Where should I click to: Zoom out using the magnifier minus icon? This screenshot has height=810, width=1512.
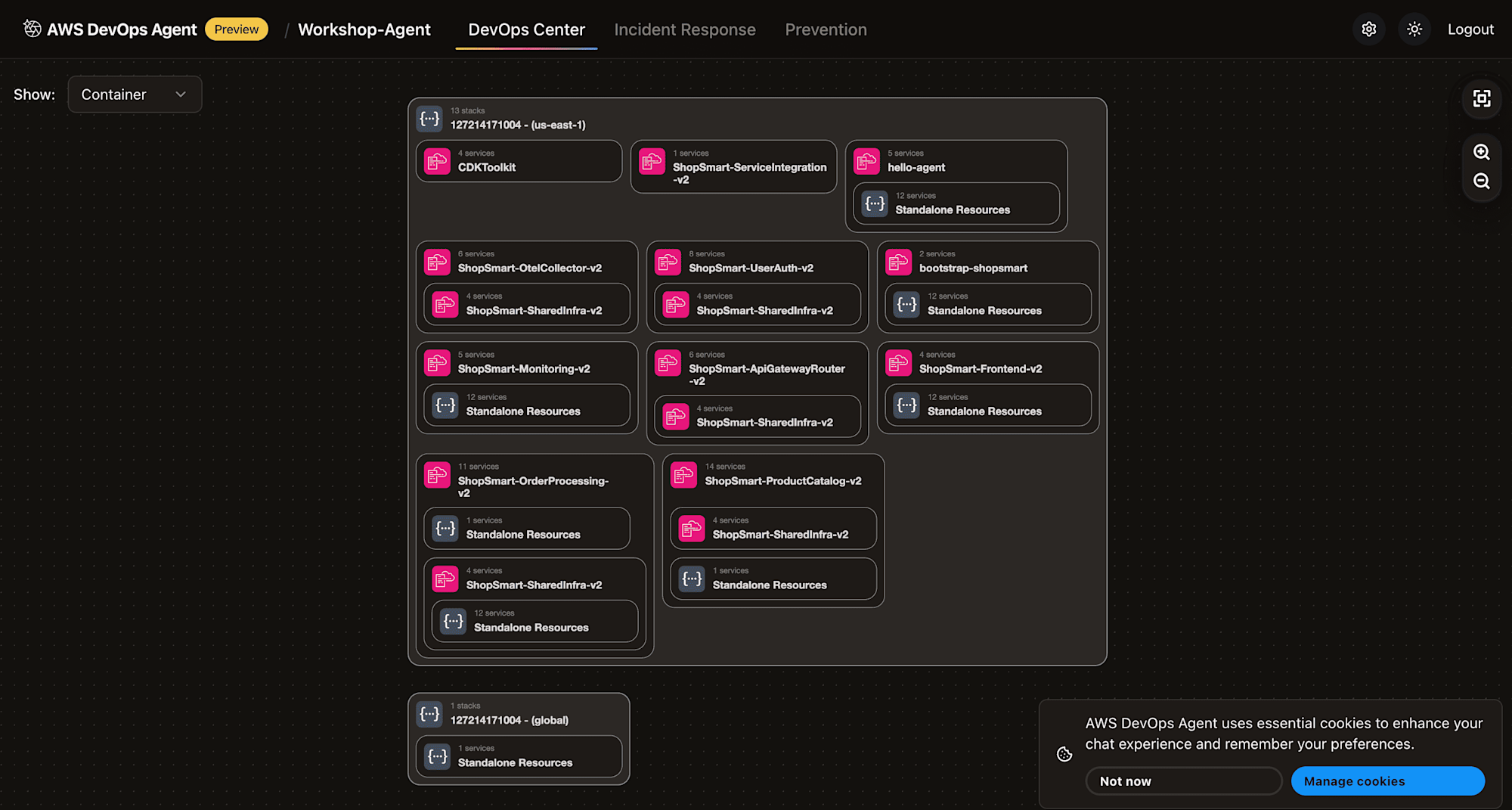[1482, 182]
